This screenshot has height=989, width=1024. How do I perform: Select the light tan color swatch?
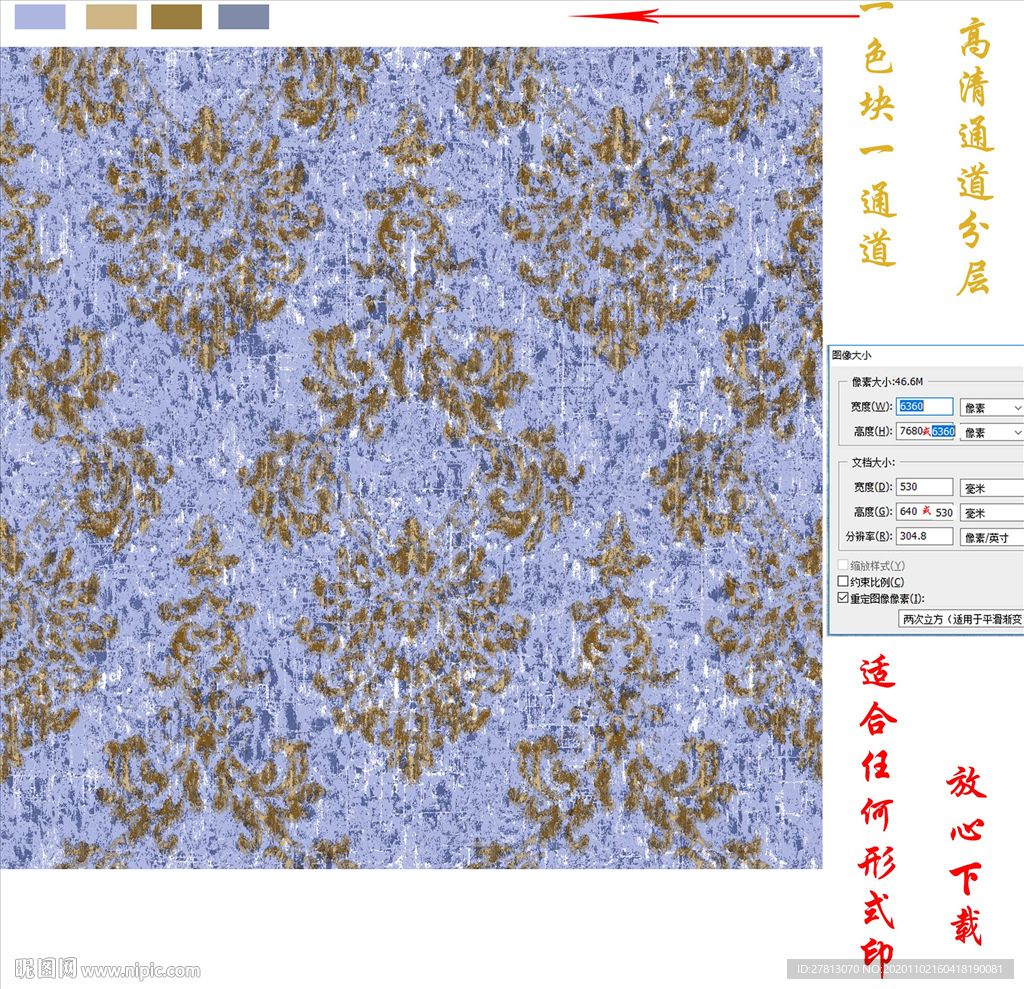click(x=111, y=17)
